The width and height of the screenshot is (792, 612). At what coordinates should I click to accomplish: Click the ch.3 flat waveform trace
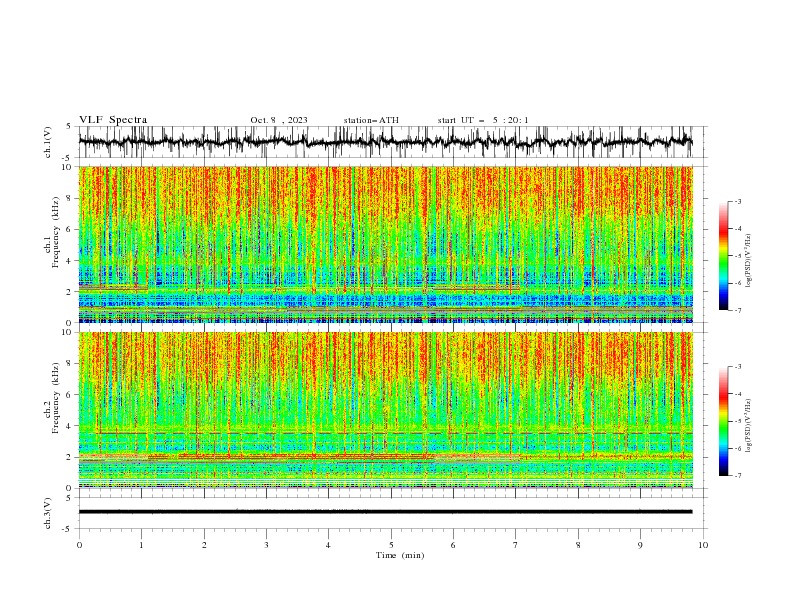coord(385,512)
